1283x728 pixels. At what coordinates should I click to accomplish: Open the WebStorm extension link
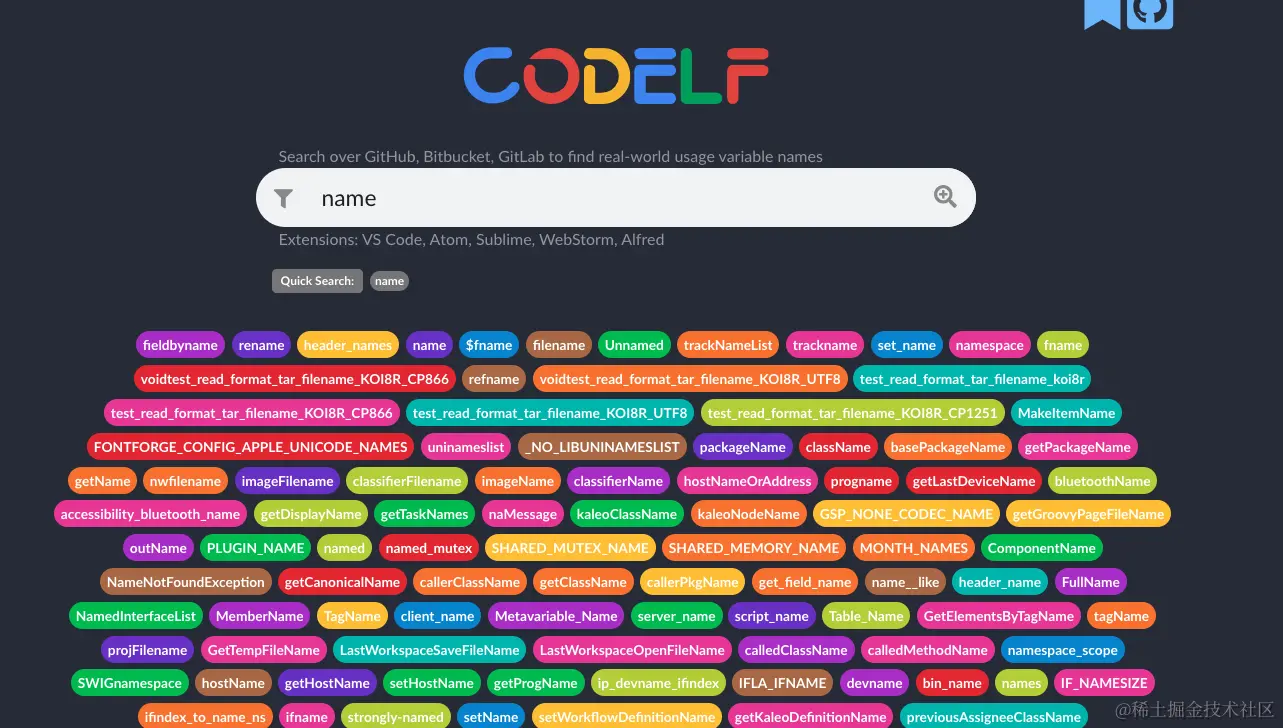(x=574, y=240)
